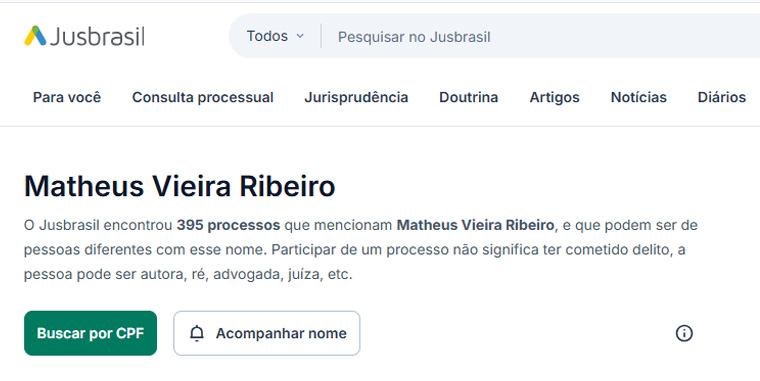The width and height of the screenshot is (760, 381).
Task: Click the Jusbrasil colored logo icon
Action: 35,36
